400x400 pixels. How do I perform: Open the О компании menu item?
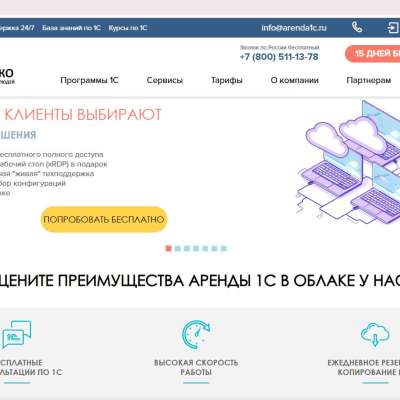295,80
